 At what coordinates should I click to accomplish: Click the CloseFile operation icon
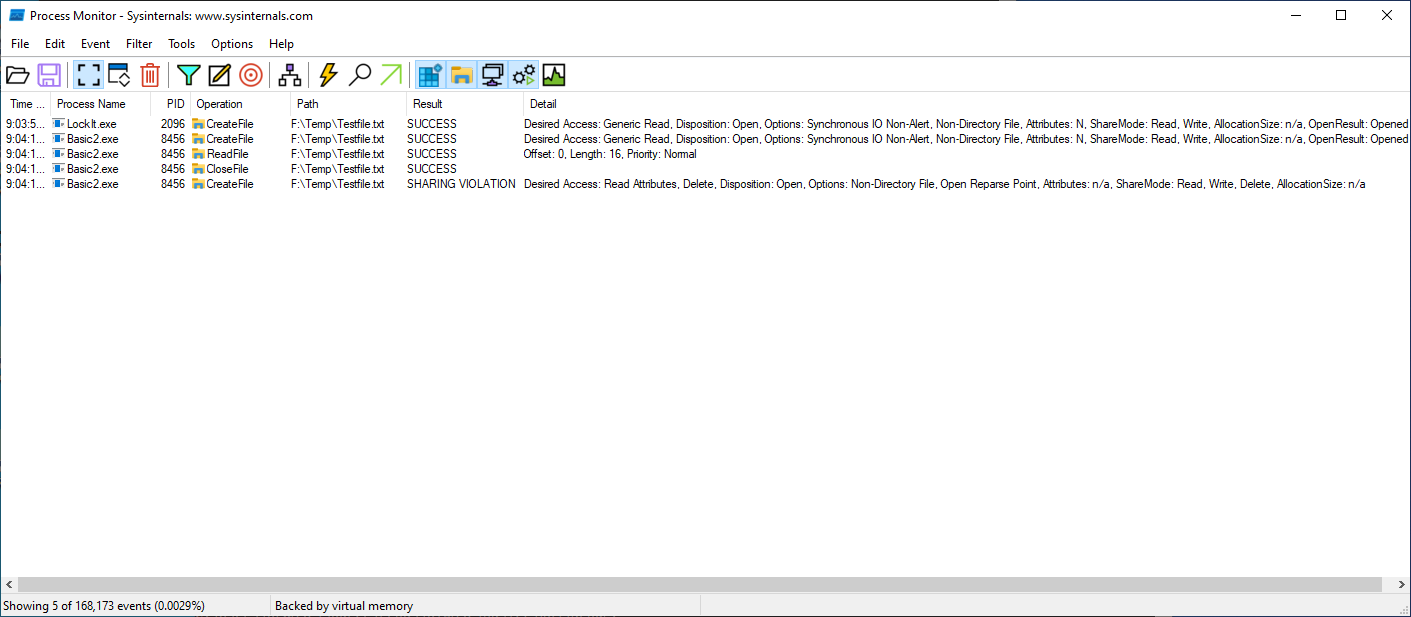[x=198, y=169]
